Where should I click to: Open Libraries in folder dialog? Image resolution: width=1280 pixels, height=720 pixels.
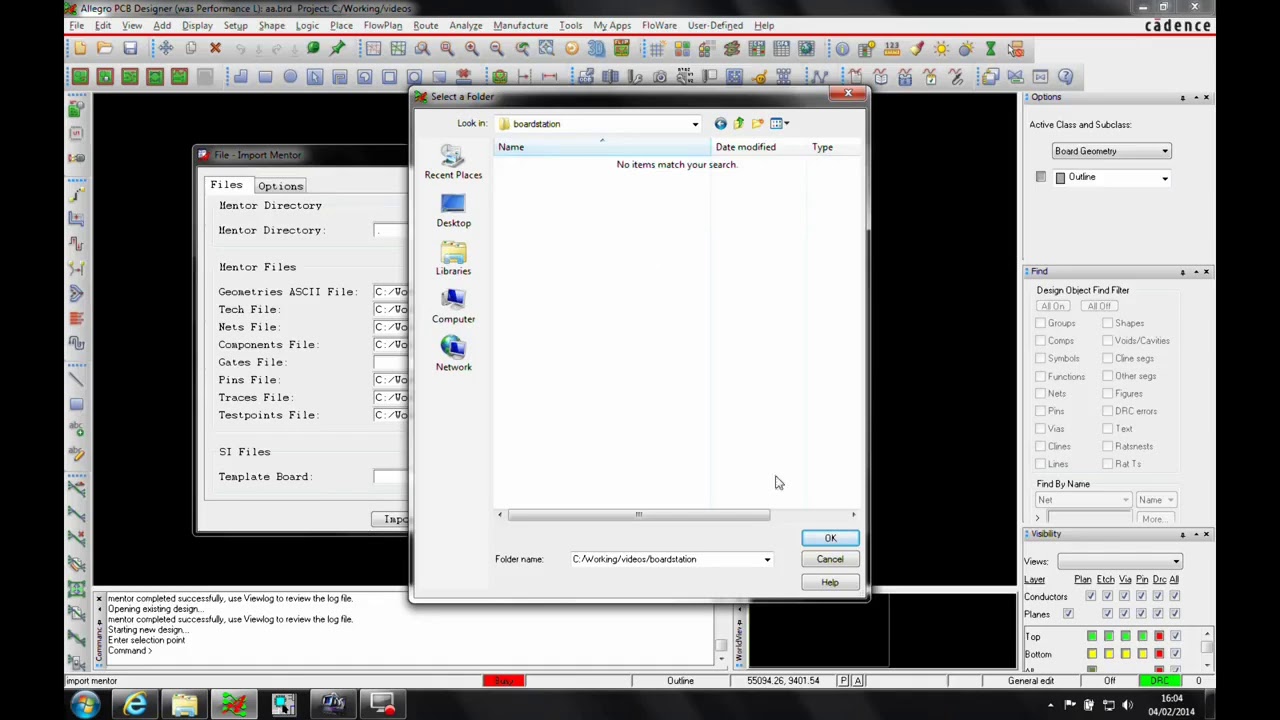click(453, 259)
